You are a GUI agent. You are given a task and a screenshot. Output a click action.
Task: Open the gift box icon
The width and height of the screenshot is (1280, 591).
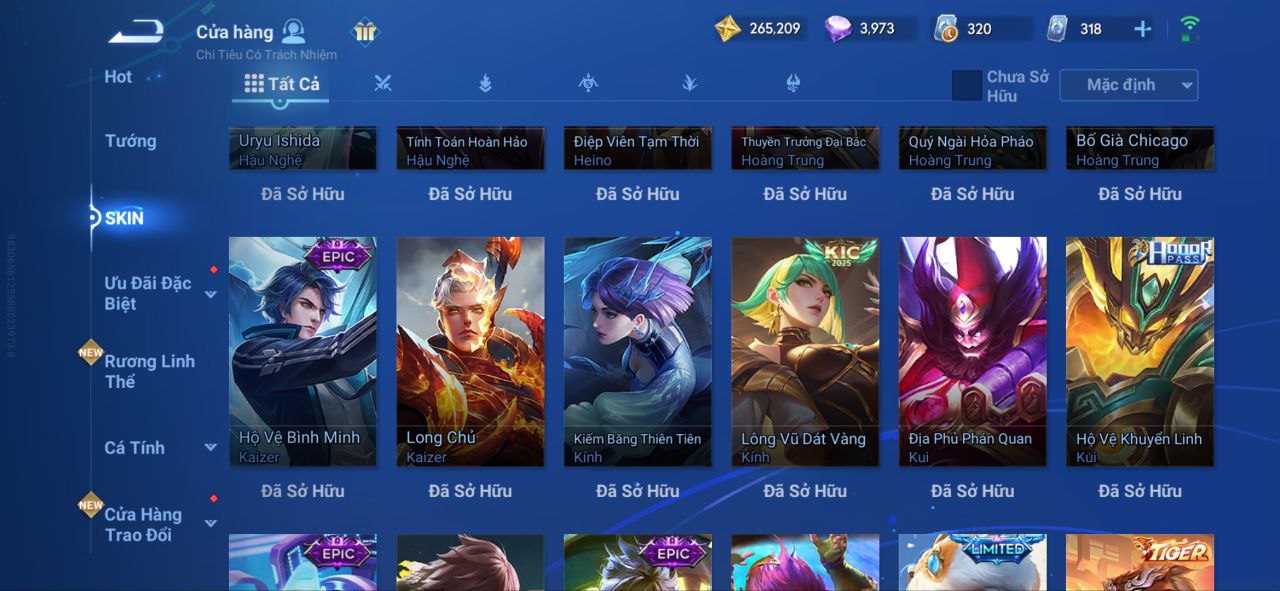(x=365, y=31)
